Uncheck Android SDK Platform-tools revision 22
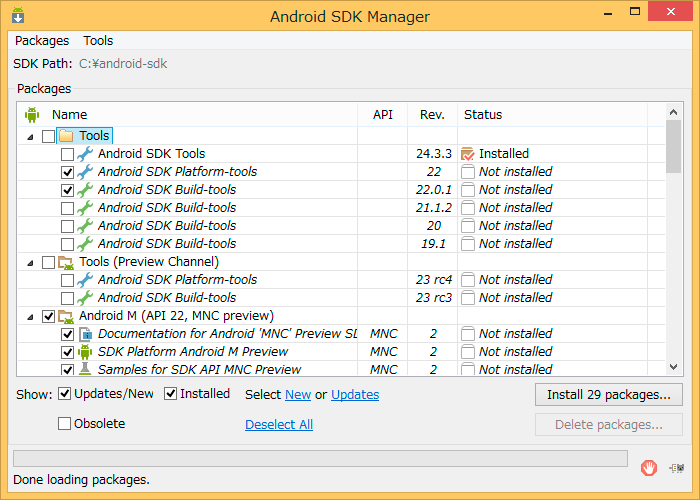Viewport: 700px width, 500px height. pyautogui.click(x=67, y=172)
